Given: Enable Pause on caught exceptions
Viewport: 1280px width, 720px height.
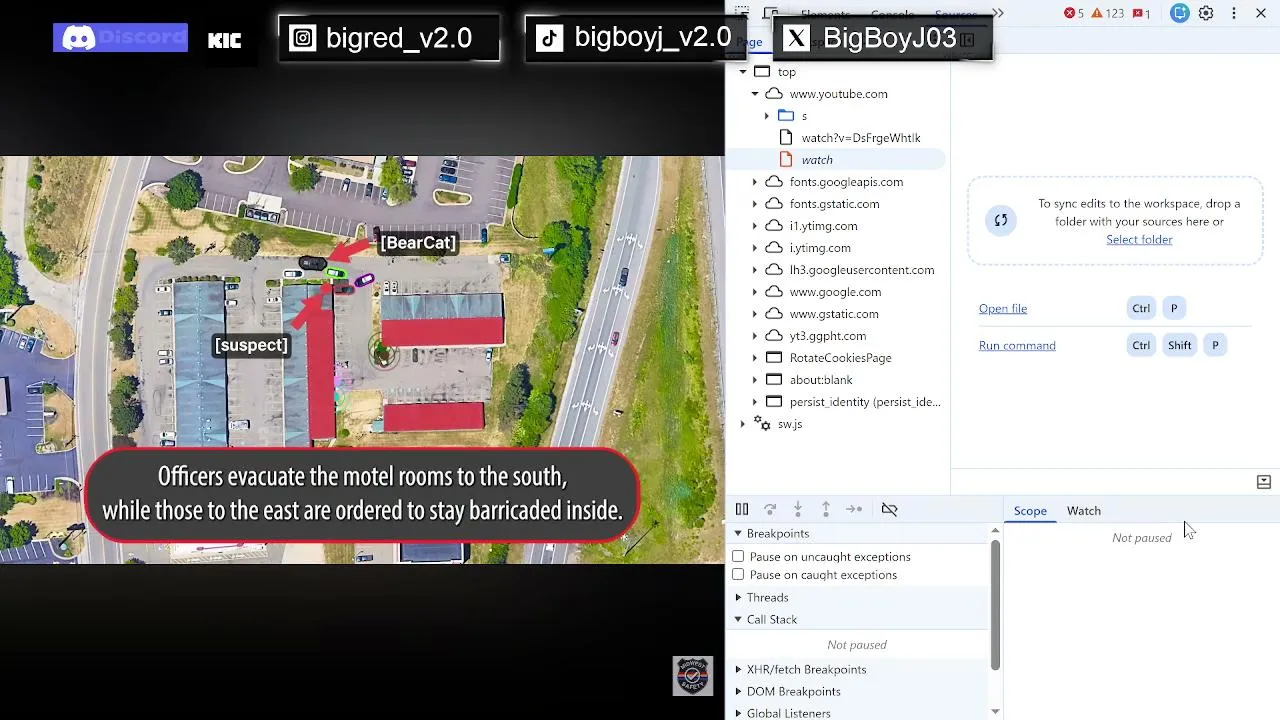Looking at the screenshot, I should (x=738, y=574).
